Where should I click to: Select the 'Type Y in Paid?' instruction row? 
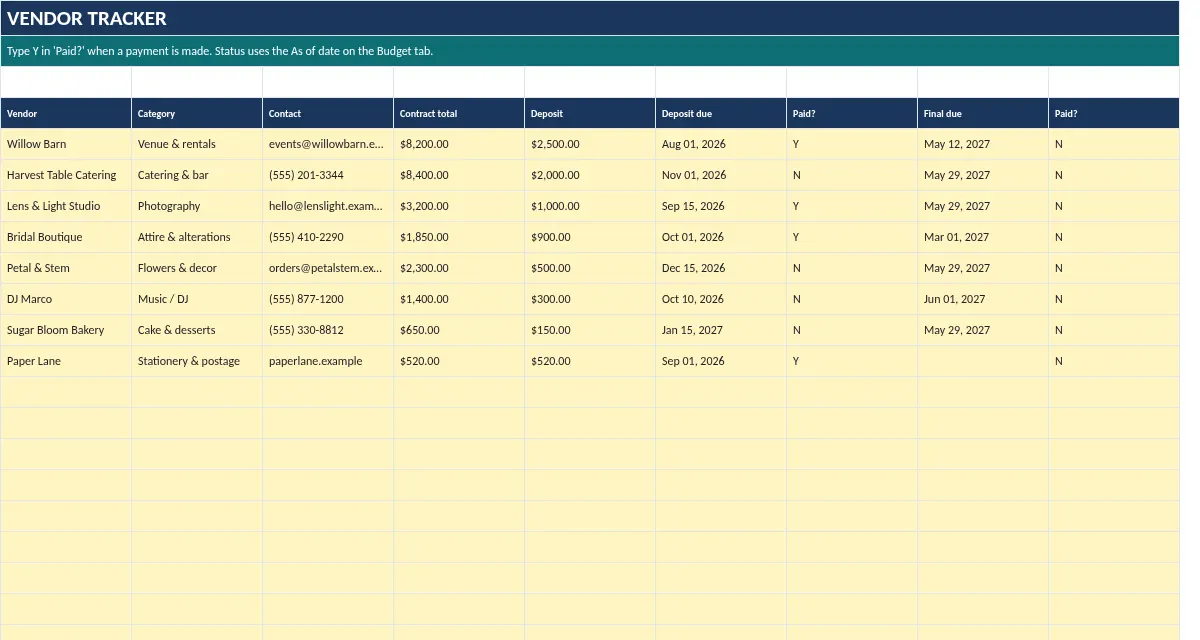590,51
